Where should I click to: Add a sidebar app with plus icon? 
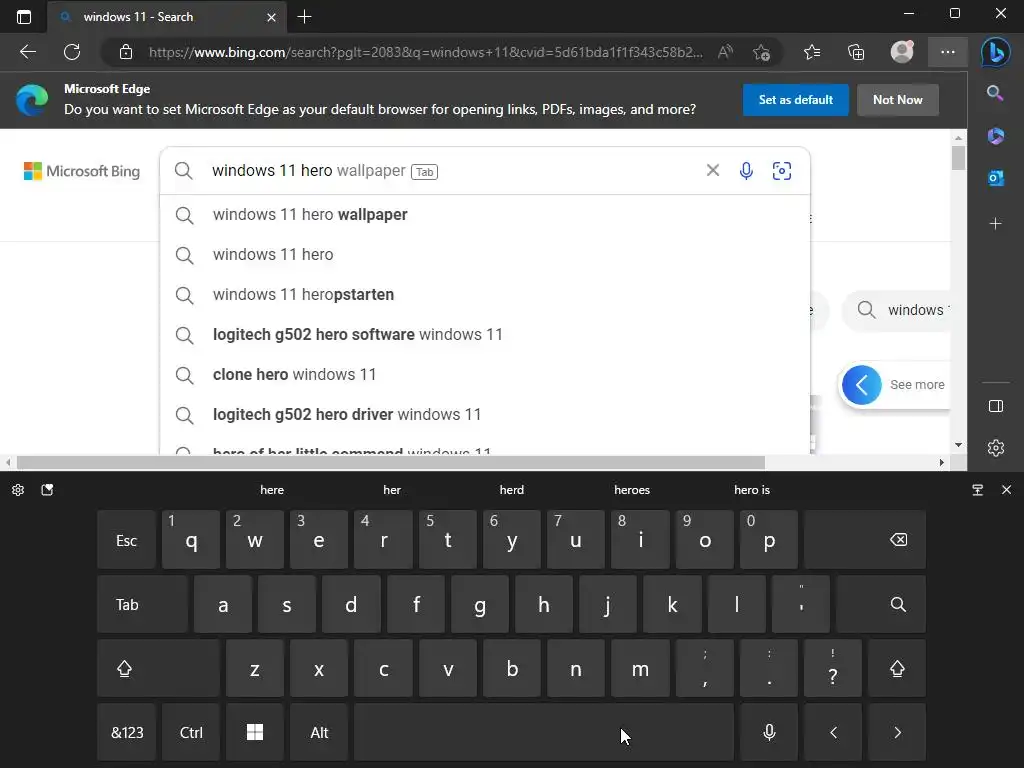[x=995, y=224]
